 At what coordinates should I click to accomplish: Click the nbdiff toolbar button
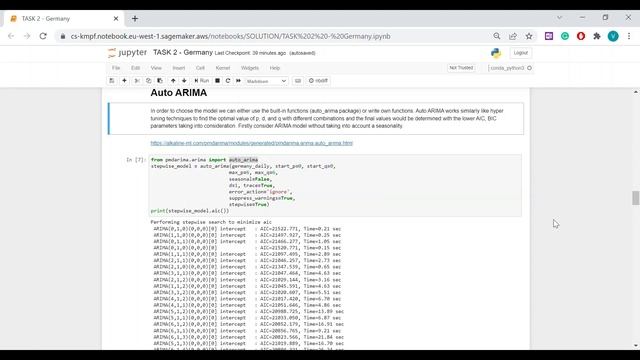tap(318, 81)
